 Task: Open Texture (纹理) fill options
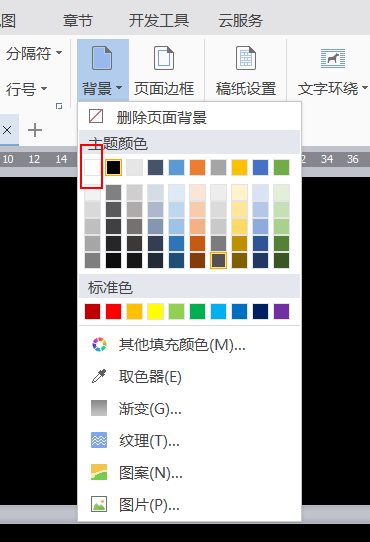[189, 440]
